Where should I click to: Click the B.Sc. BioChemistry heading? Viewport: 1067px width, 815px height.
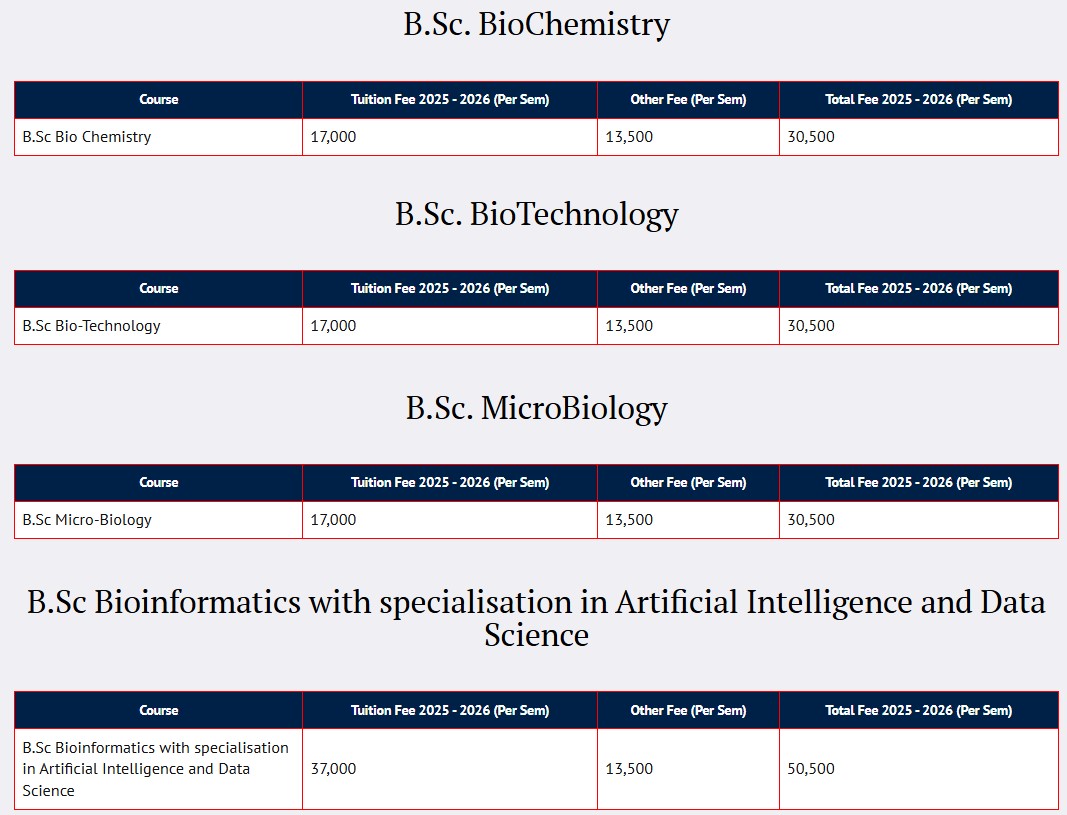click(x=536, y=24)
